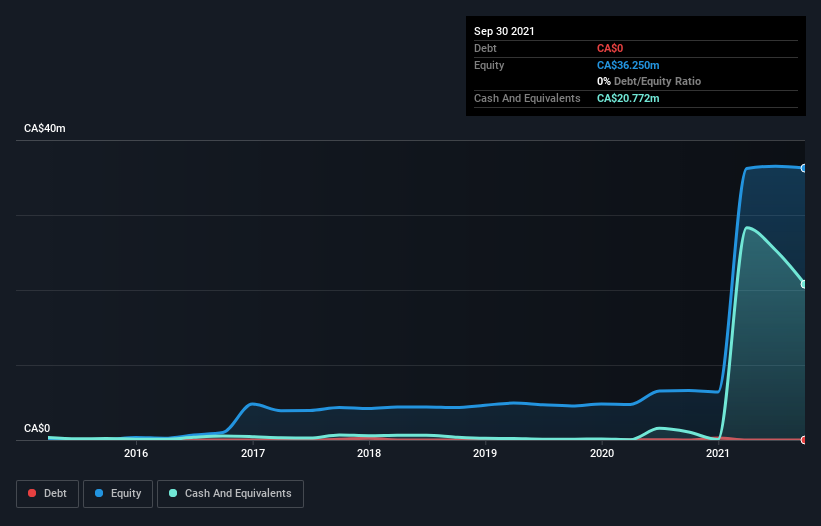821x526 pixels.
Task: Click the 2018 x-axis label
Action: point(369,453)
